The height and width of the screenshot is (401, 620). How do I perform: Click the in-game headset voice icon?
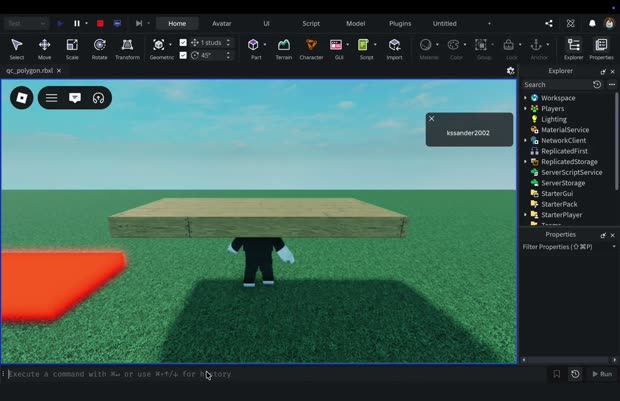(98, 98)
